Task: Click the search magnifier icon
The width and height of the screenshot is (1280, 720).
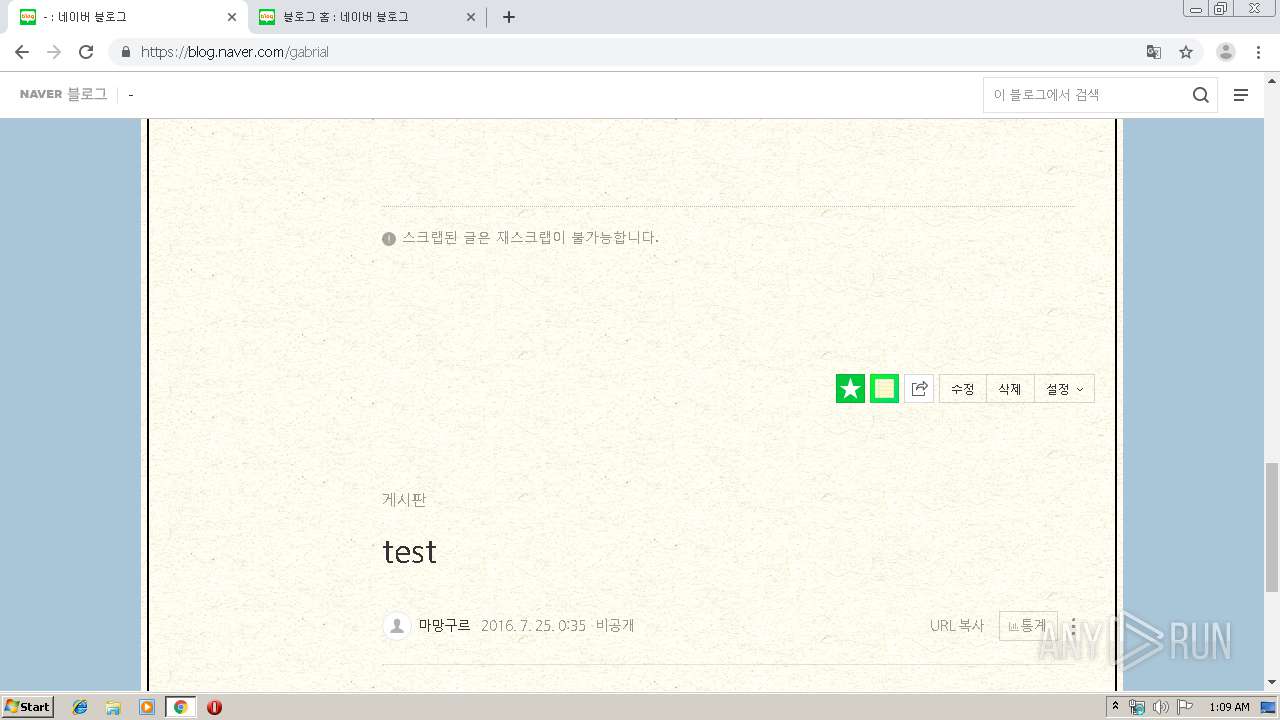Action: pyautogui.click(x=1200, y=95)
